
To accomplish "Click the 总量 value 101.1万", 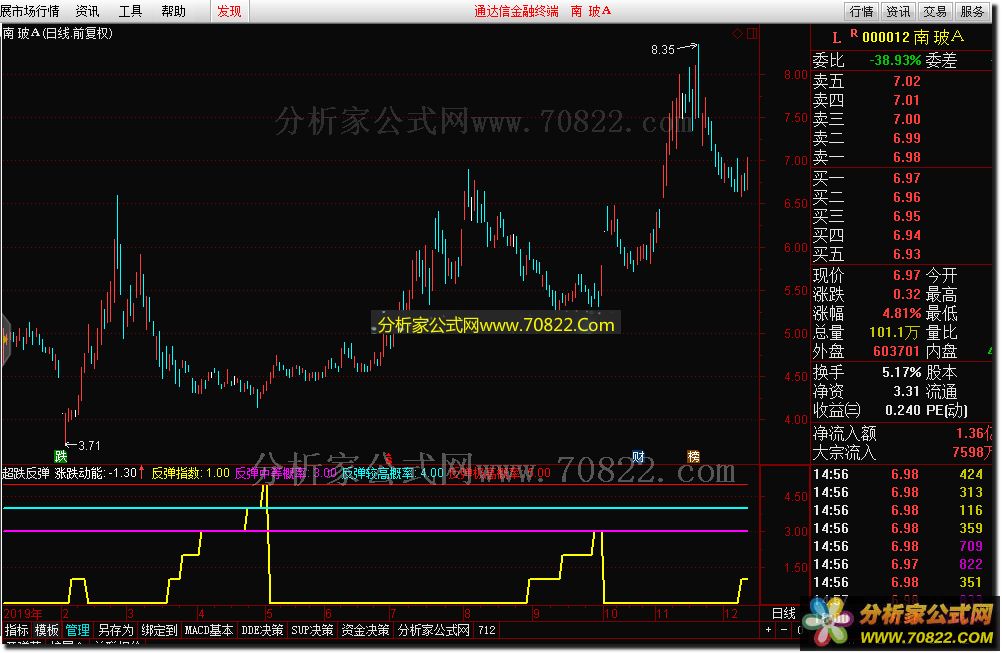I will pyautogui.click(x=894, y=333).
